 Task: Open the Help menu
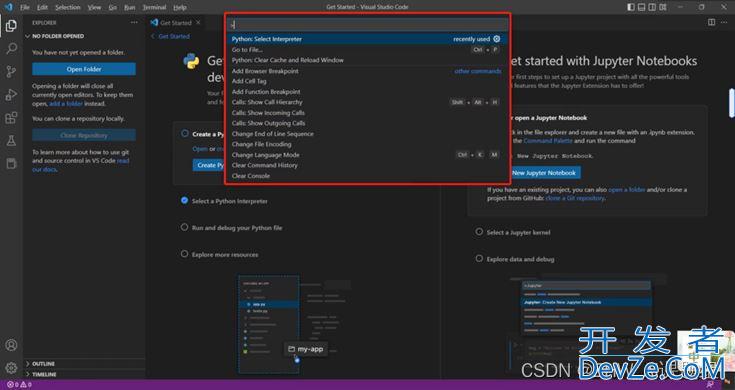pyautogui.click(x=180, y=8)
